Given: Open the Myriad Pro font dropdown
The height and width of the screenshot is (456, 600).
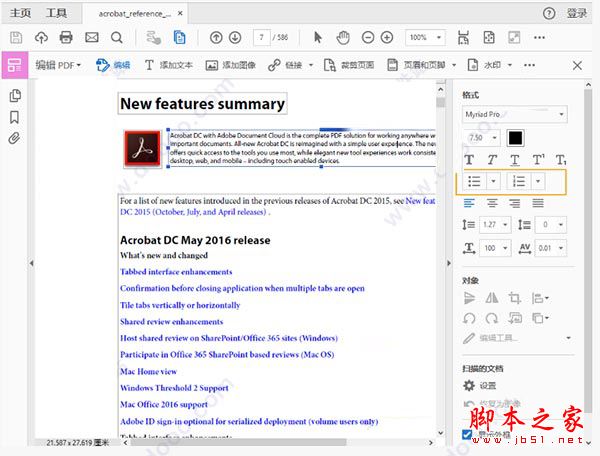Looking at the screenshot, I should tap(515, 114).
